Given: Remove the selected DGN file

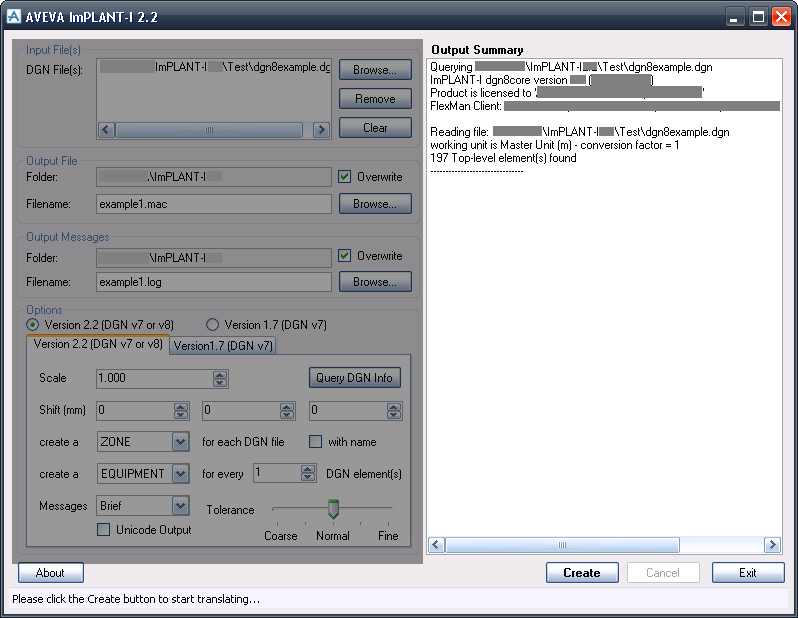Looking at the screenshot, I should click(375, 99).
